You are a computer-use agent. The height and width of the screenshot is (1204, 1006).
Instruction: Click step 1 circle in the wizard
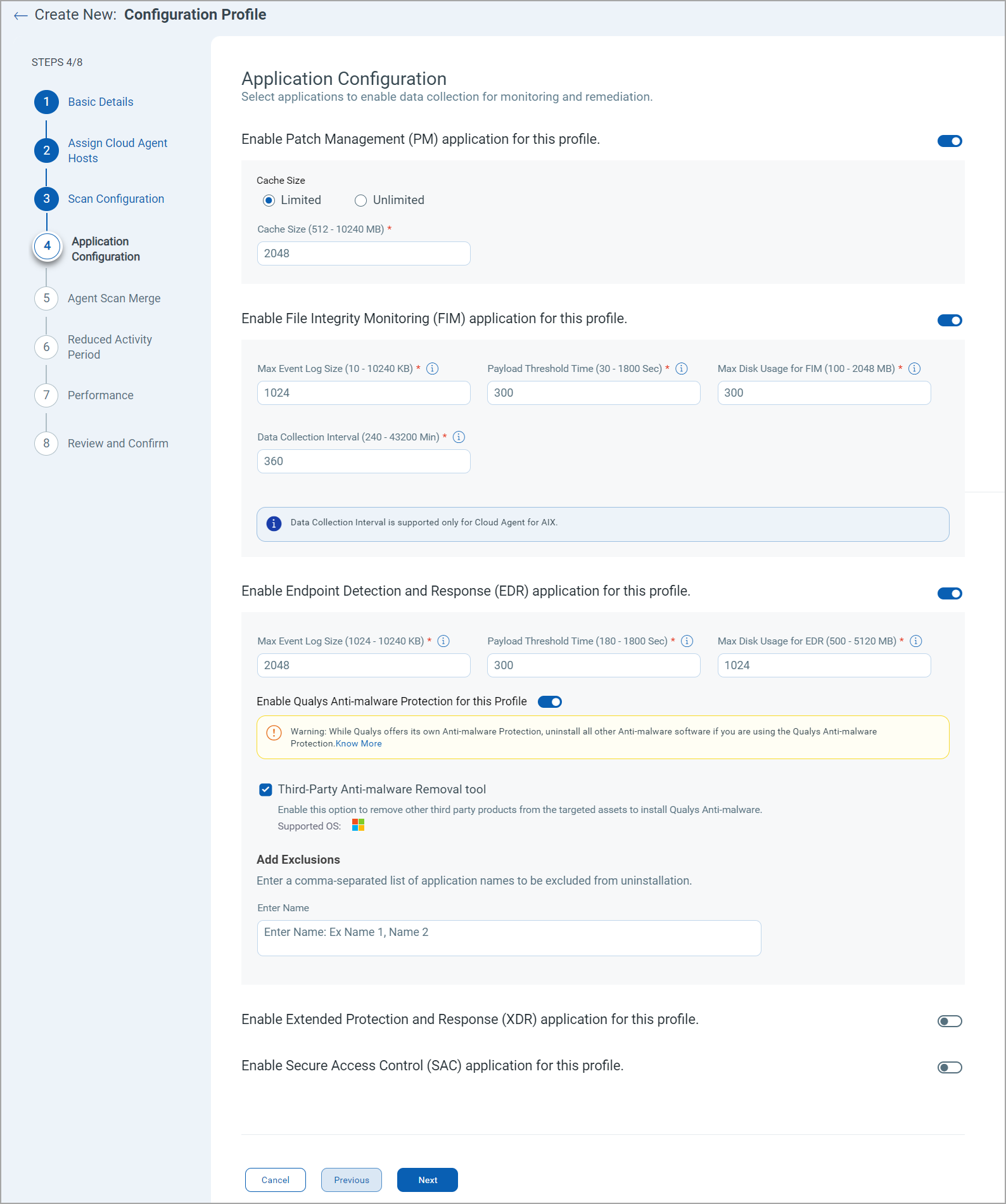[x=46, y=102]
